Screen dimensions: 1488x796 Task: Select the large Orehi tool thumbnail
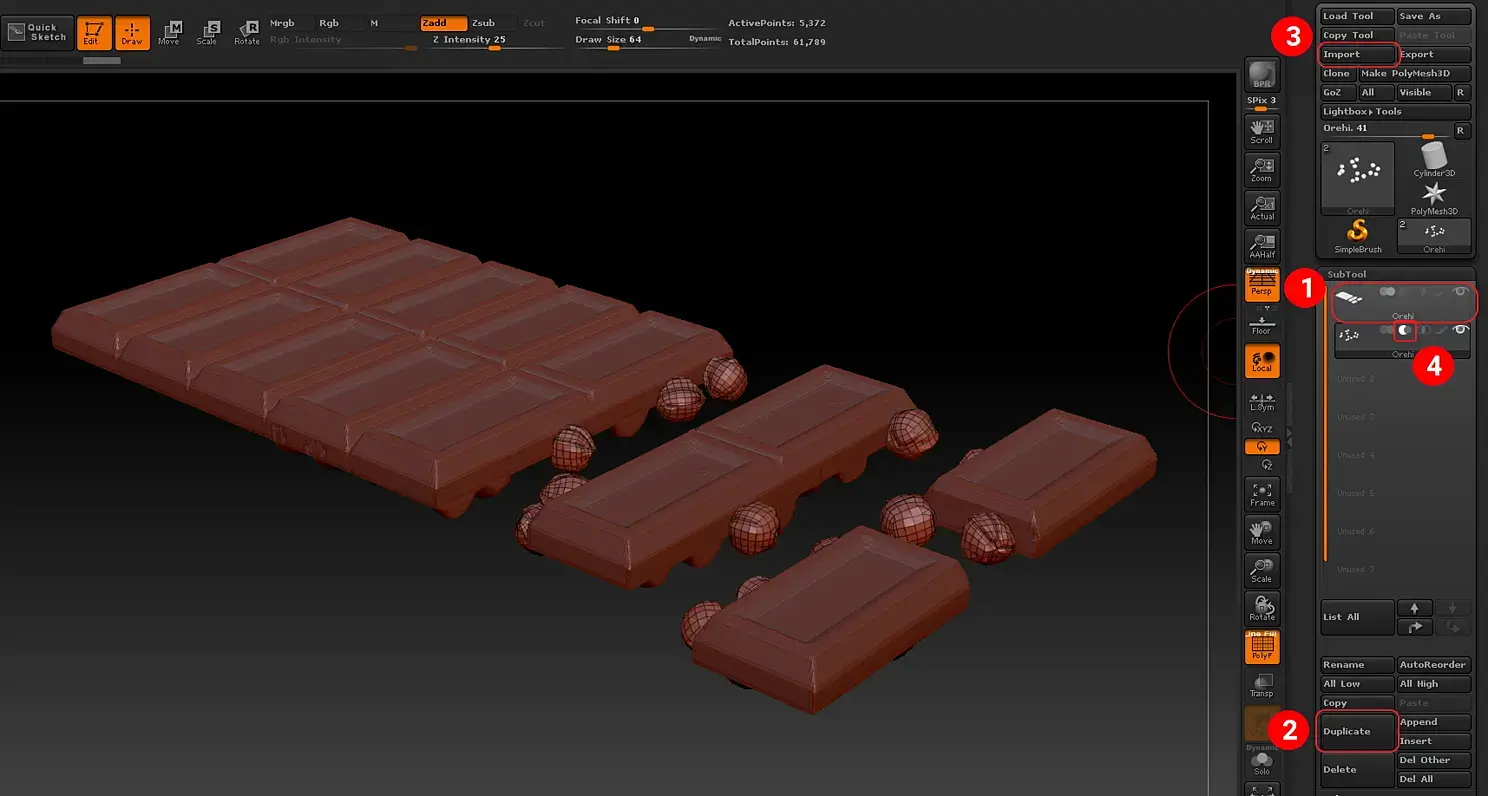1357,178
